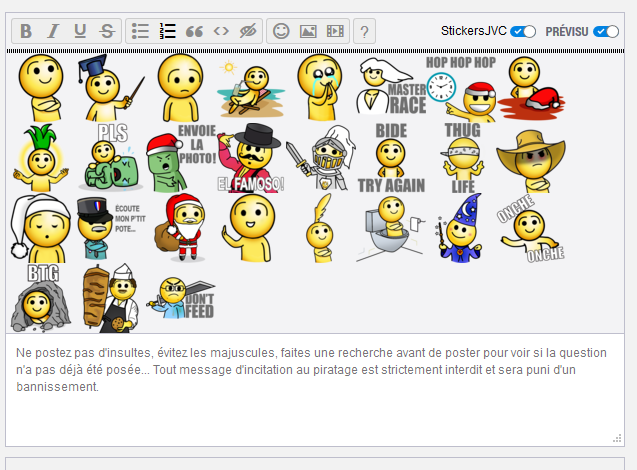
Task: Apply strikethrough to text
Action: coord(107,31)
